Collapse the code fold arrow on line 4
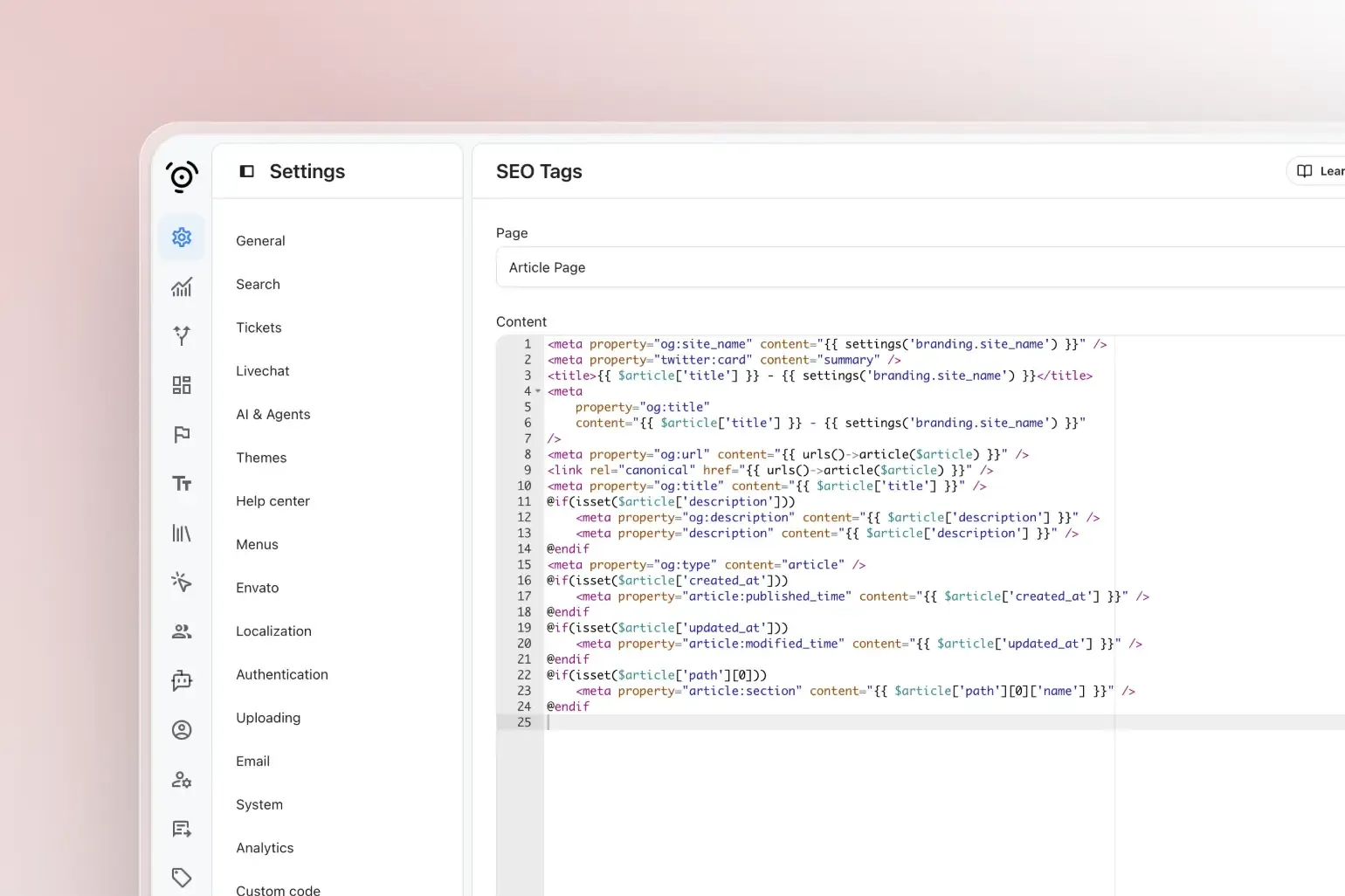The image size is (1345, 896). click(538, 391)
